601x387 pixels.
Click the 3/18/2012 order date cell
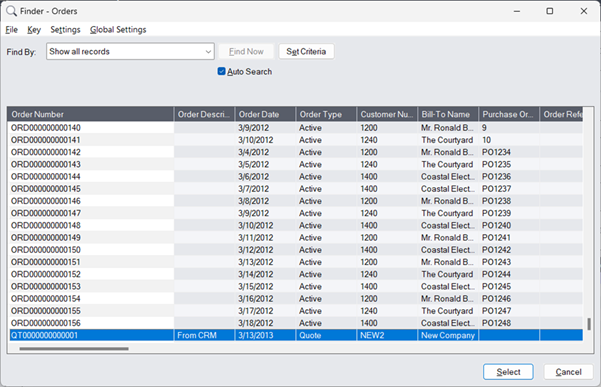click(265, 323)
